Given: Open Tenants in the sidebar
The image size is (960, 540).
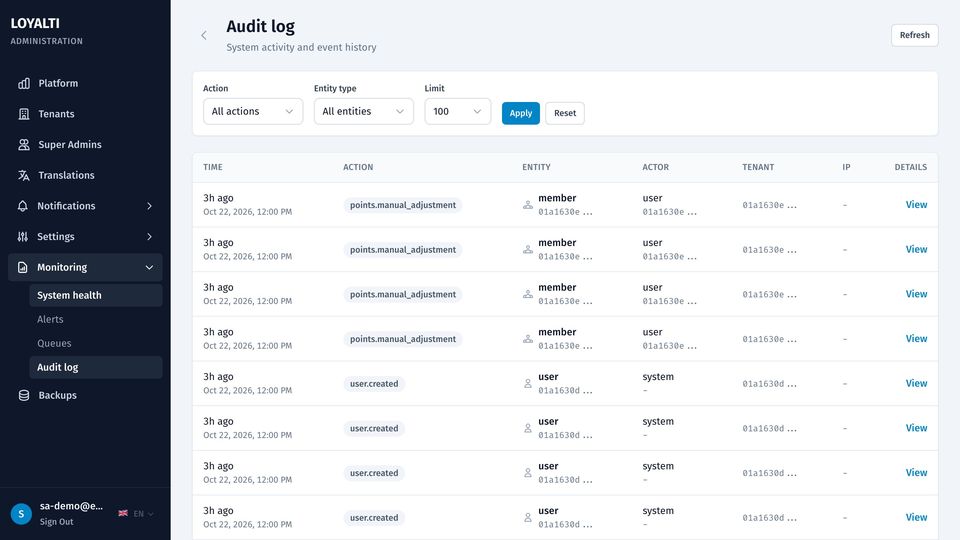Looking at the screenshot, I should [85, 114].
